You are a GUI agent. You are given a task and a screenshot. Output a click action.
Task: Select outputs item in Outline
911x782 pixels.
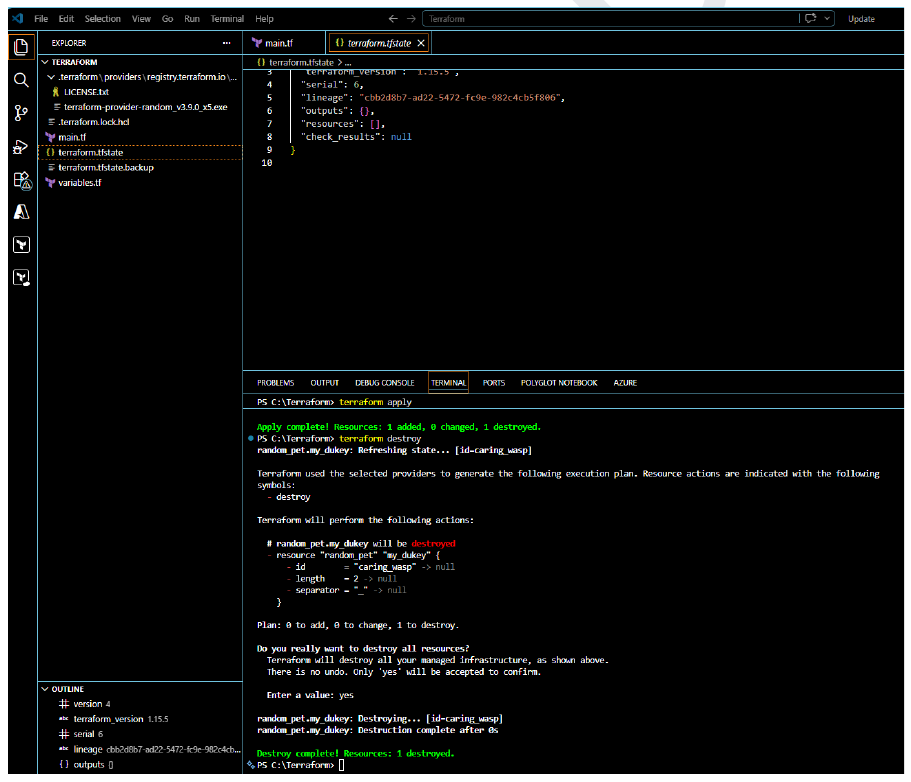tap(139, 765)
